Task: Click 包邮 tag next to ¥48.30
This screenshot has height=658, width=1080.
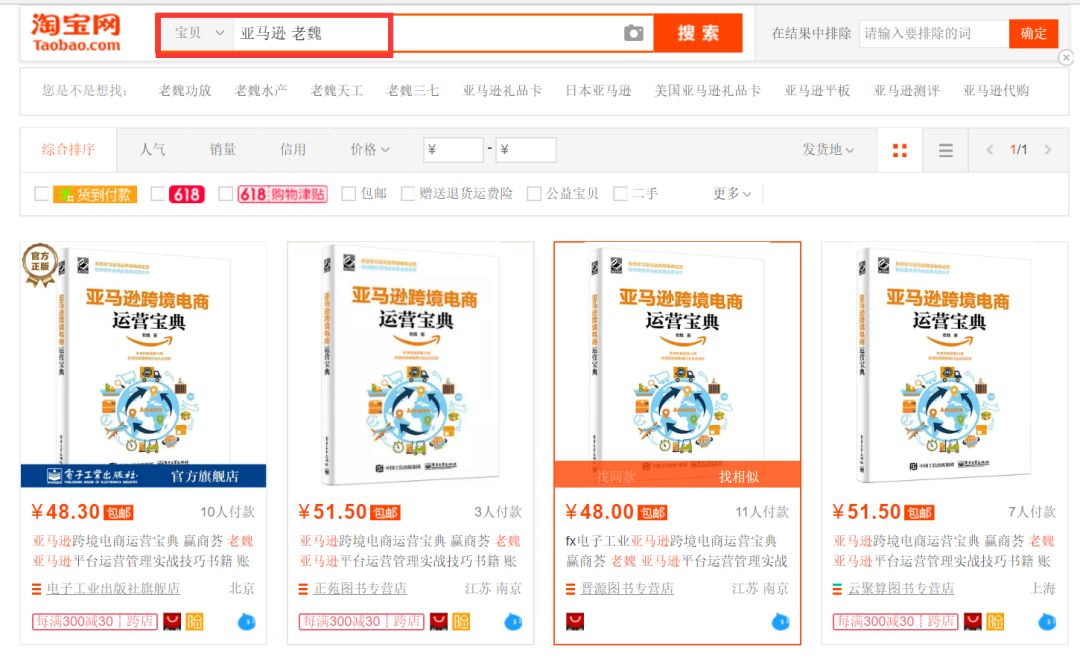Action: pos(118,513)
